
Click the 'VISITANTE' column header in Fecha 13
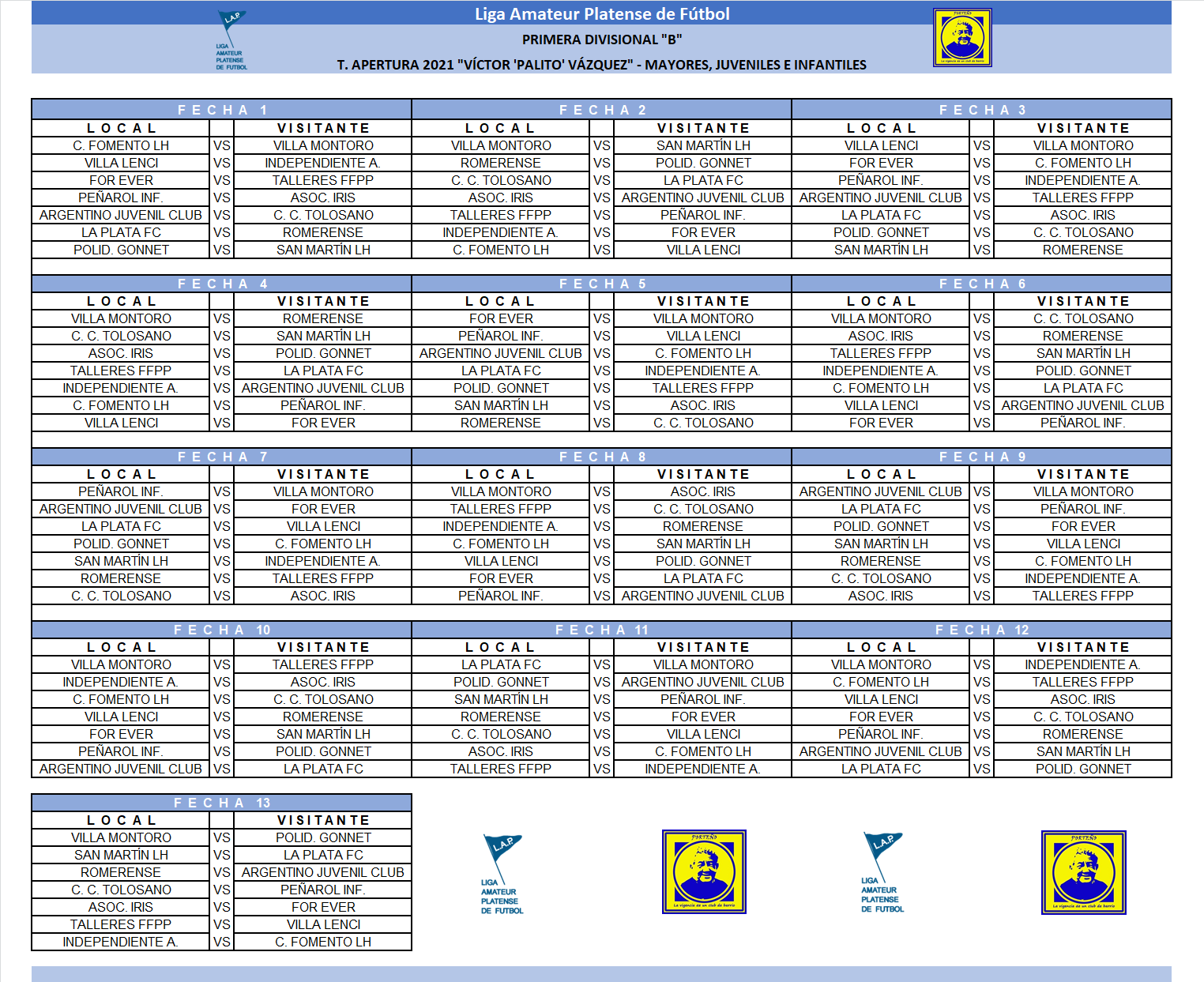323,820
